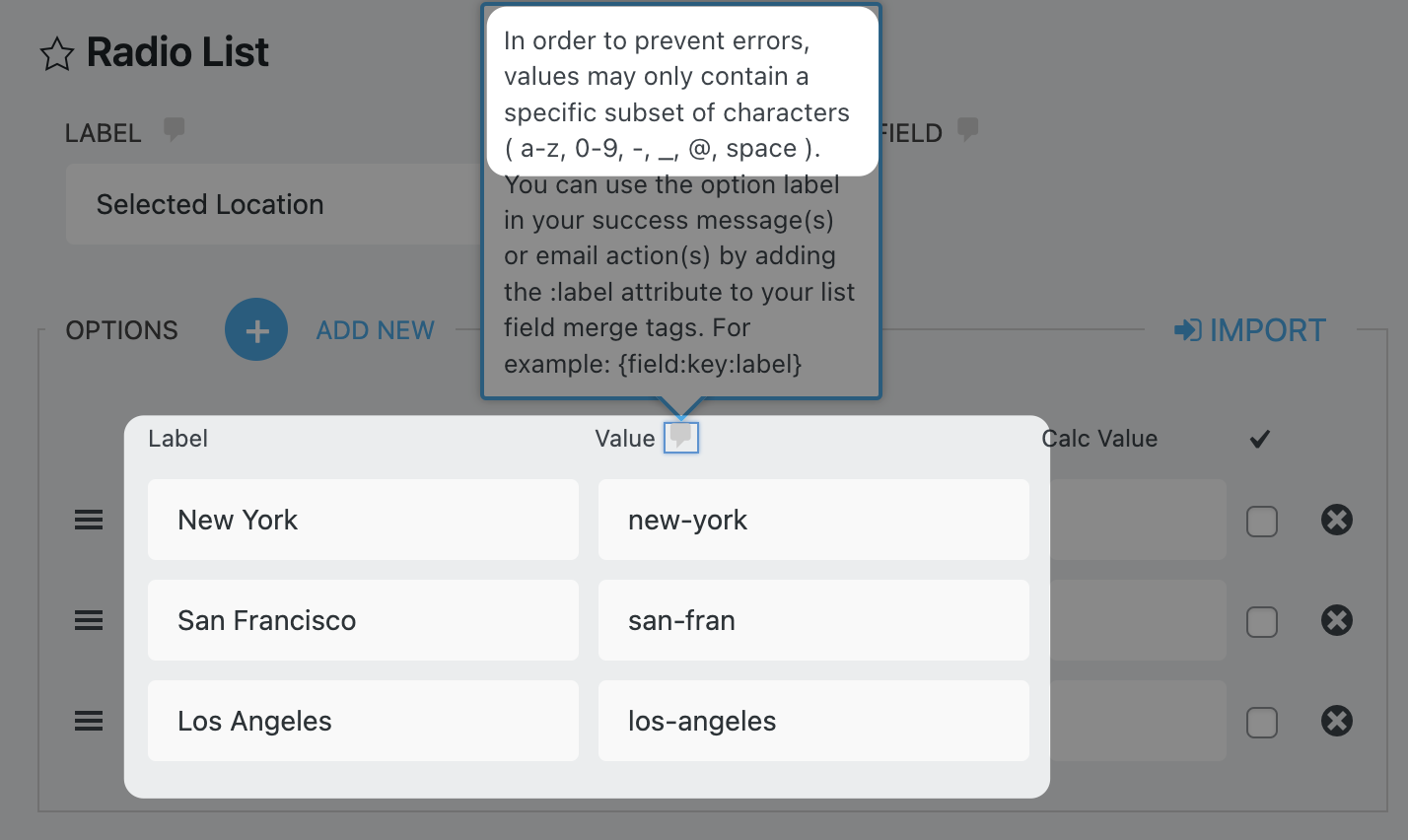Viewport: 1408px width, 840px height.
Task: Open the IMPORT options link
Action: [x=1249, y=330]
